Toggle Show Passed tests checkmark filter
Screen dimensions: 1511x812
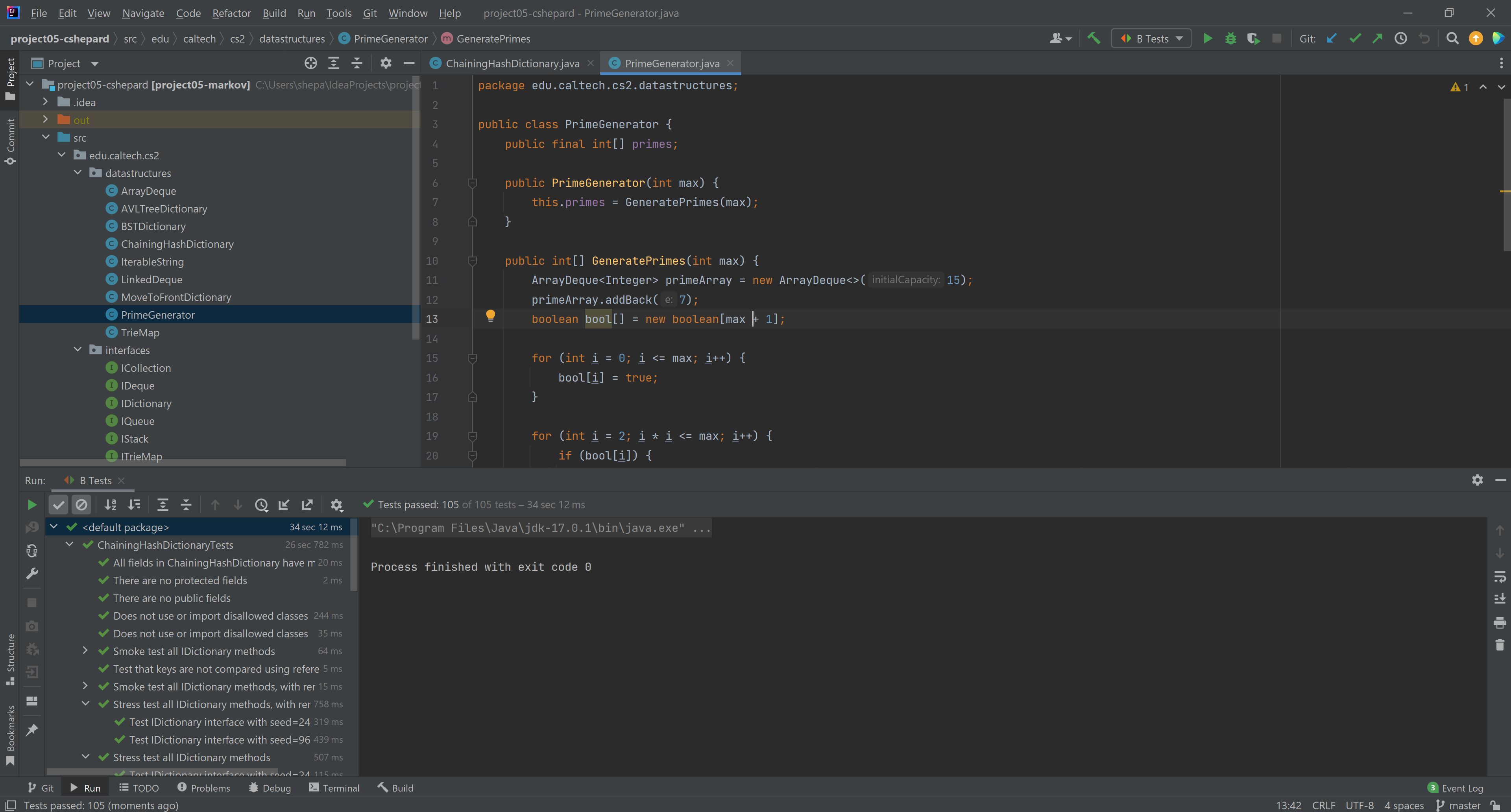(x=58, y=505)
